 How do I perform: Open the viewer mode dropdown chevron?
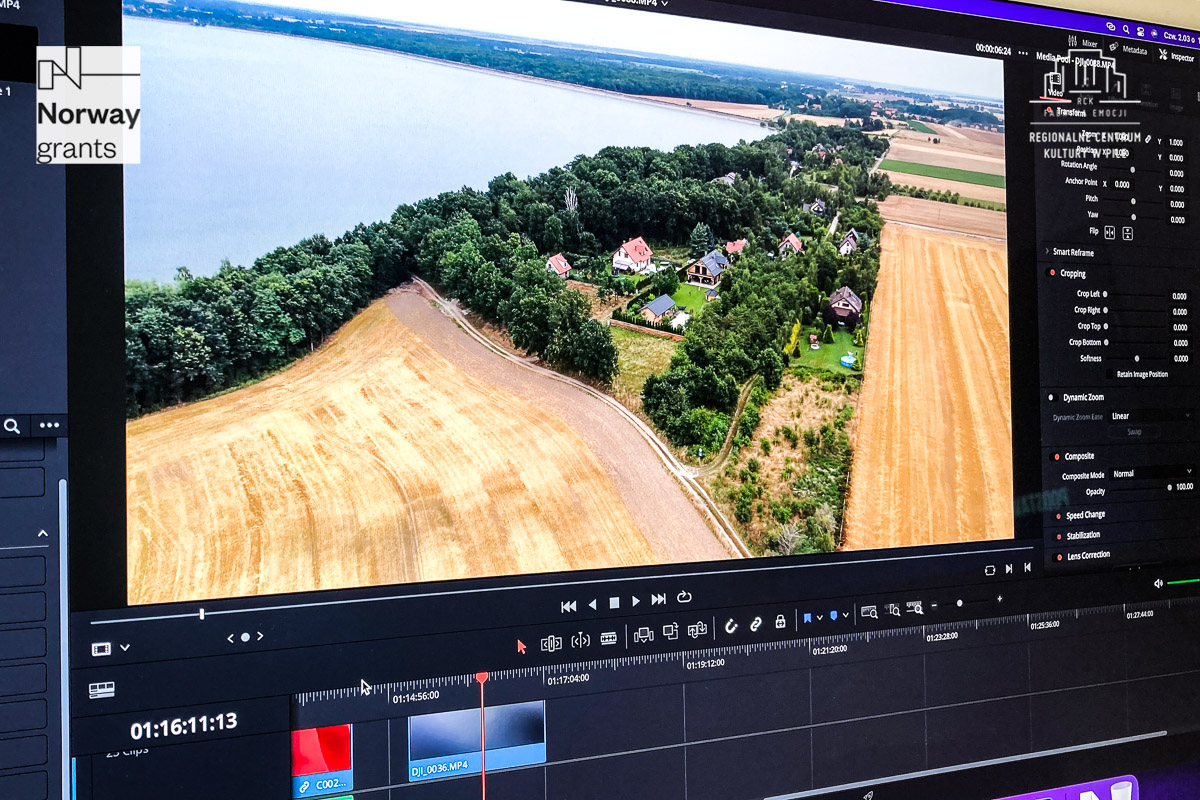click(x=125, y=648)
